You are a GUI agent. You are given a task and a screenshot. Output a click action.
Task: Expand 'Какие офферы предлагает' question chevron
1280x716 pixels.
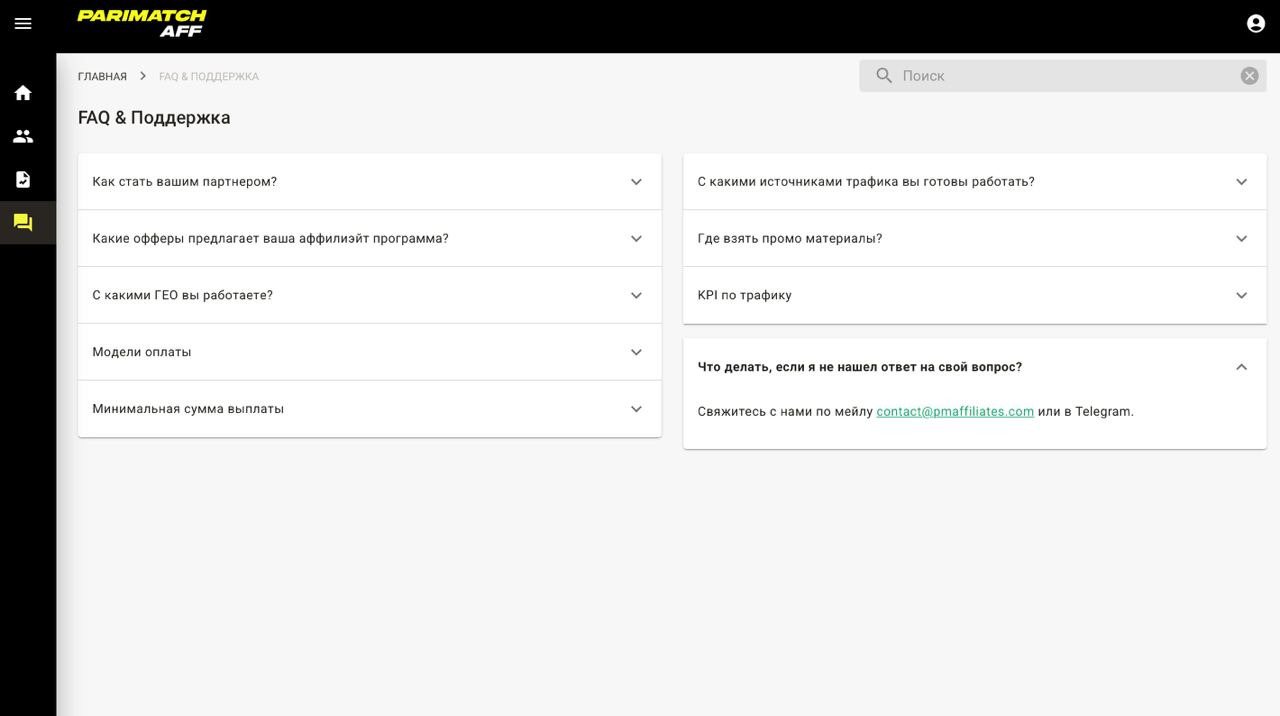point(636,239)
